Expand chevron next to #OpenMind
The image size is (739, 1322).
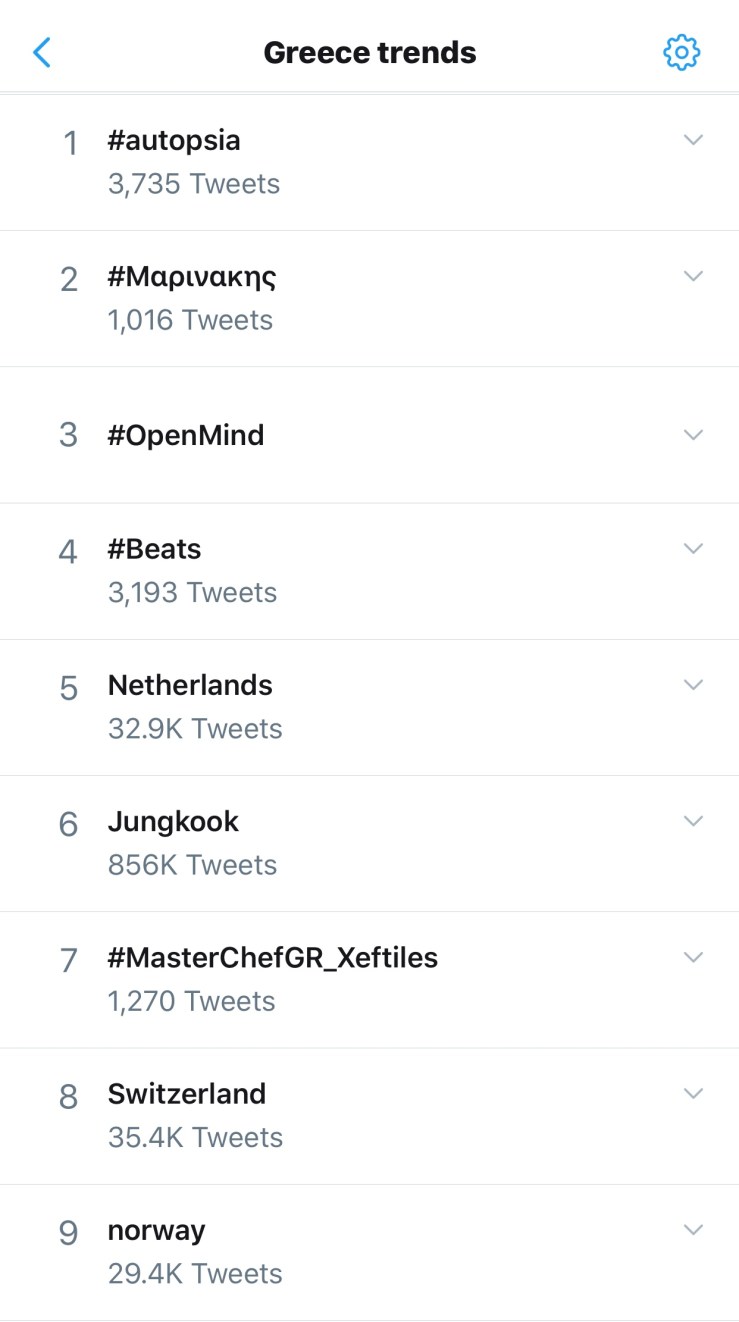(693, 435)
